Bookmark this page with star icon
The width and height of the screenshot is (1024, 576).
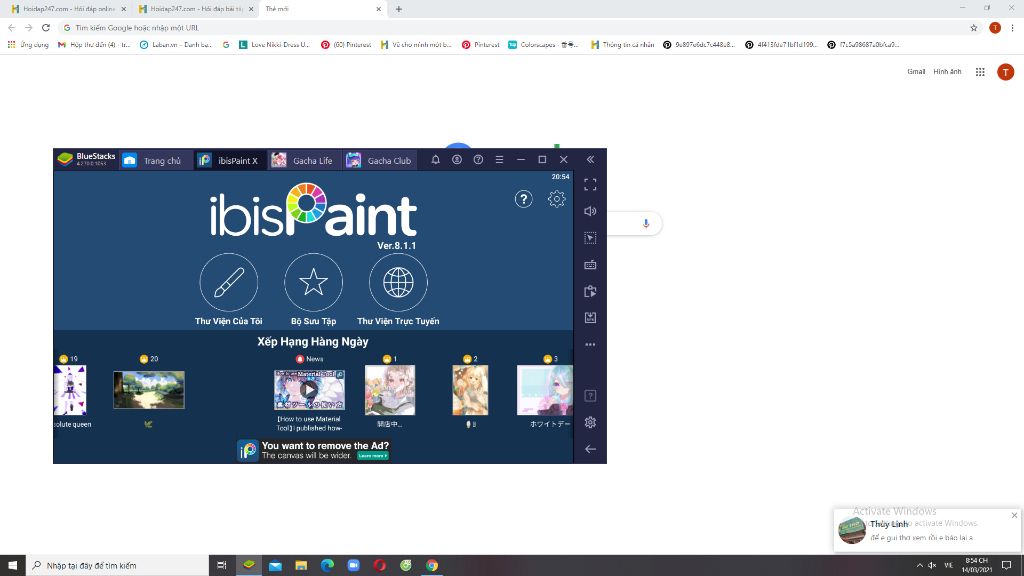pos(974,27)
